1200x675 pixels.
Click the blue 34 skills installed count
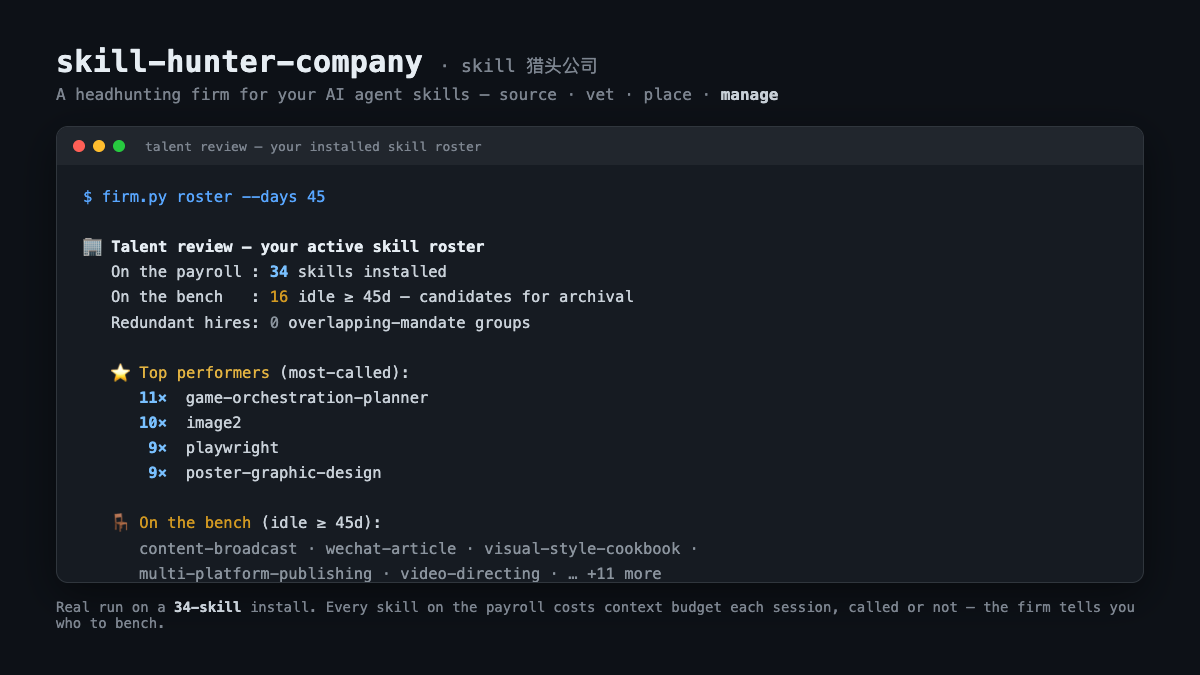279,272
